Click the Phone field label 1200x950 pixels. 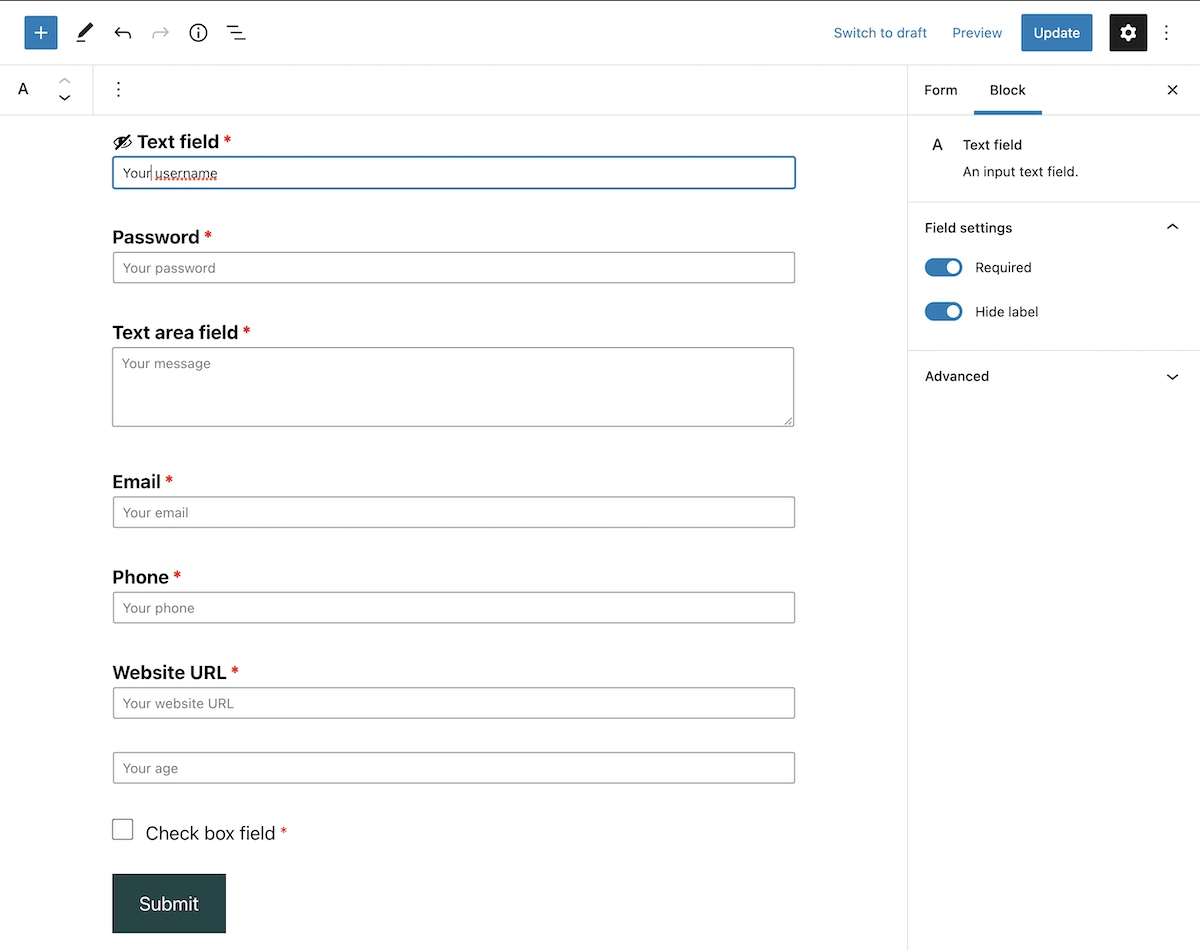[141, 577]
